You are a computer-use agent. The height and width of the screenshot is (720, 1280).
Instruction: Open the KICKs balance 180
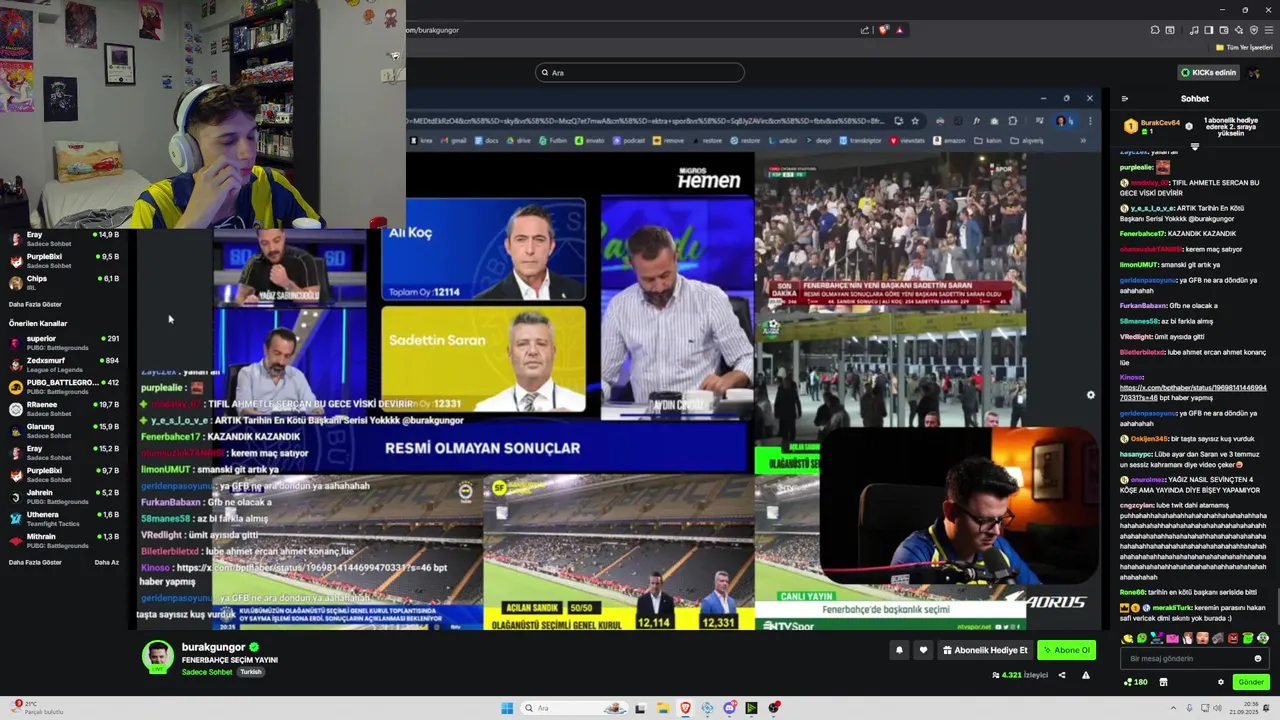click(x=1136, y=682)
